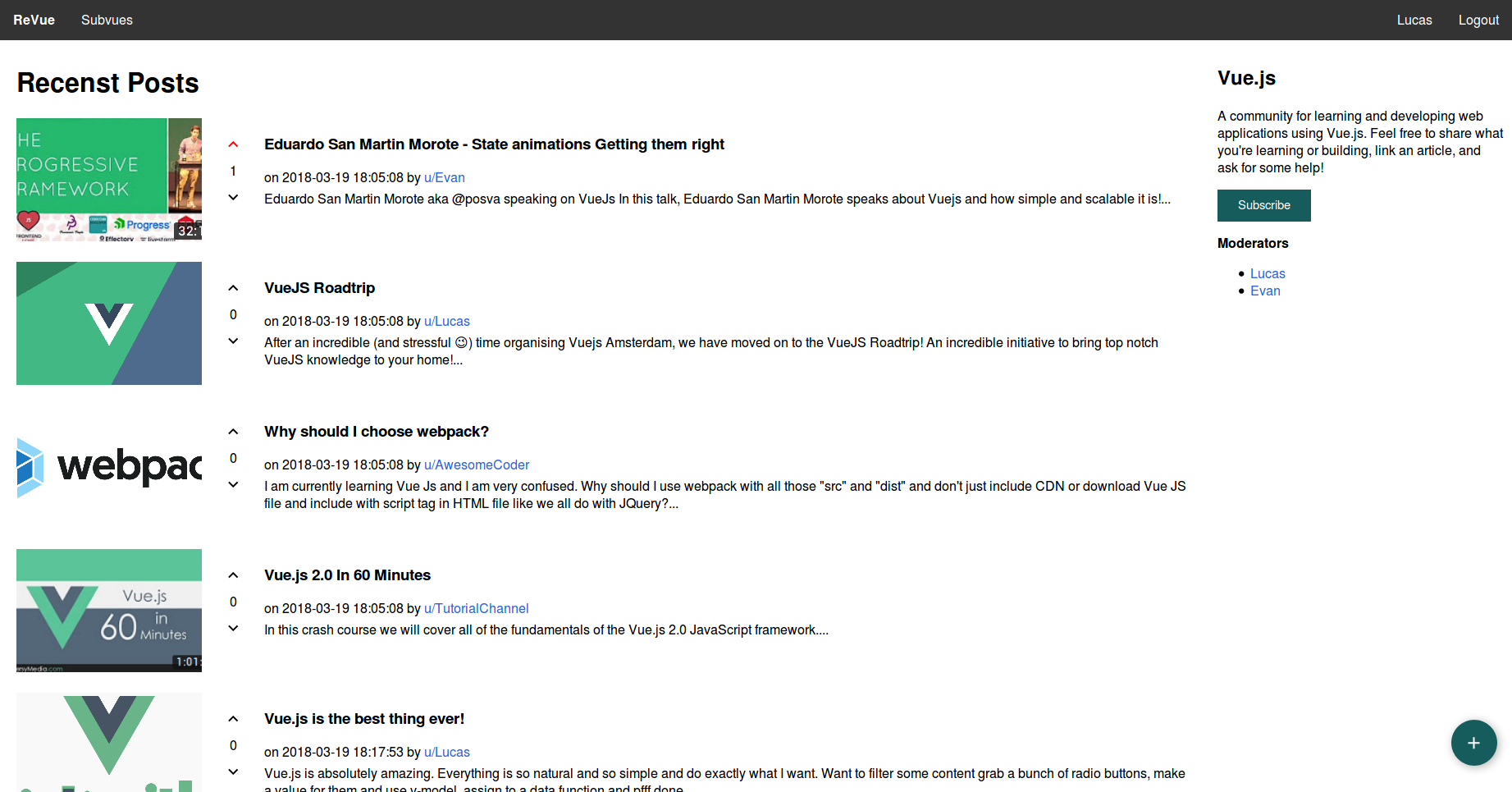Click excerpt 'In this crash course we will cover'
The image size is (1512, 792).
546,629
